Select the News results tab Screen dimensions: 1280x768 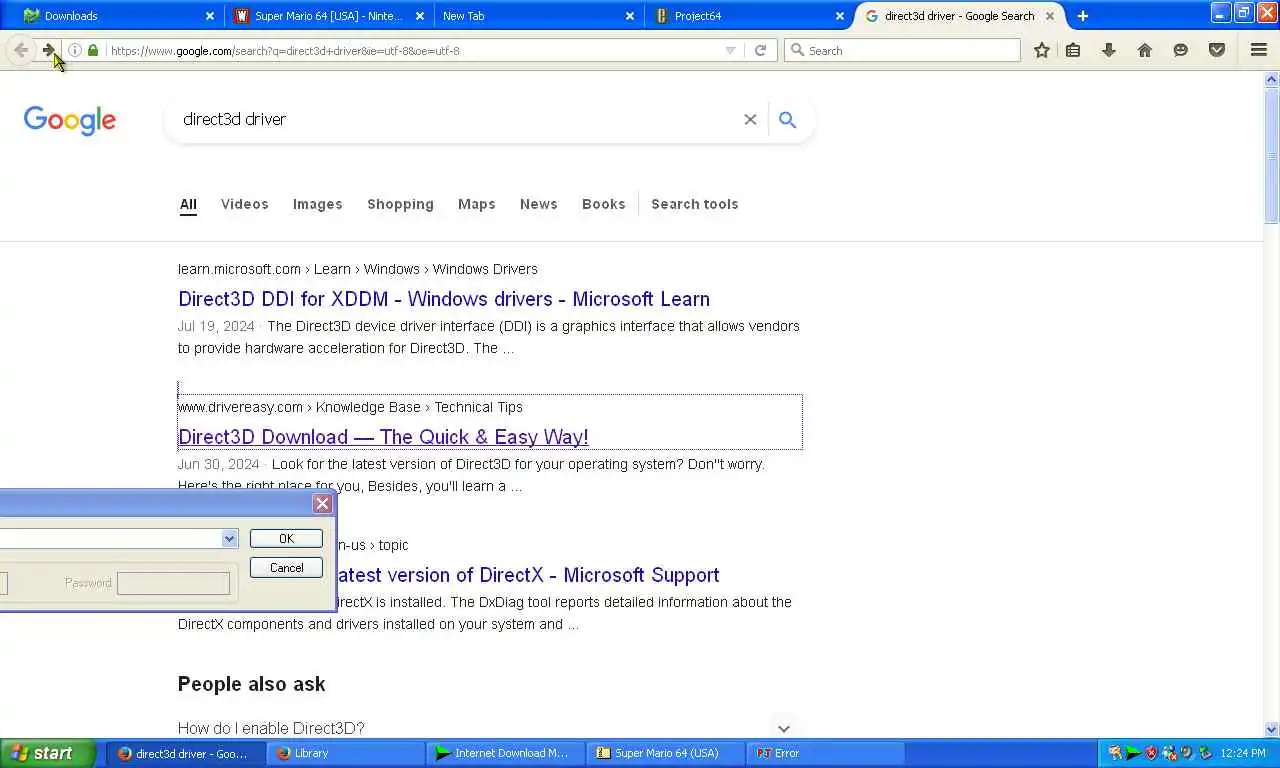pyautogui.click(x=539, y=204)
